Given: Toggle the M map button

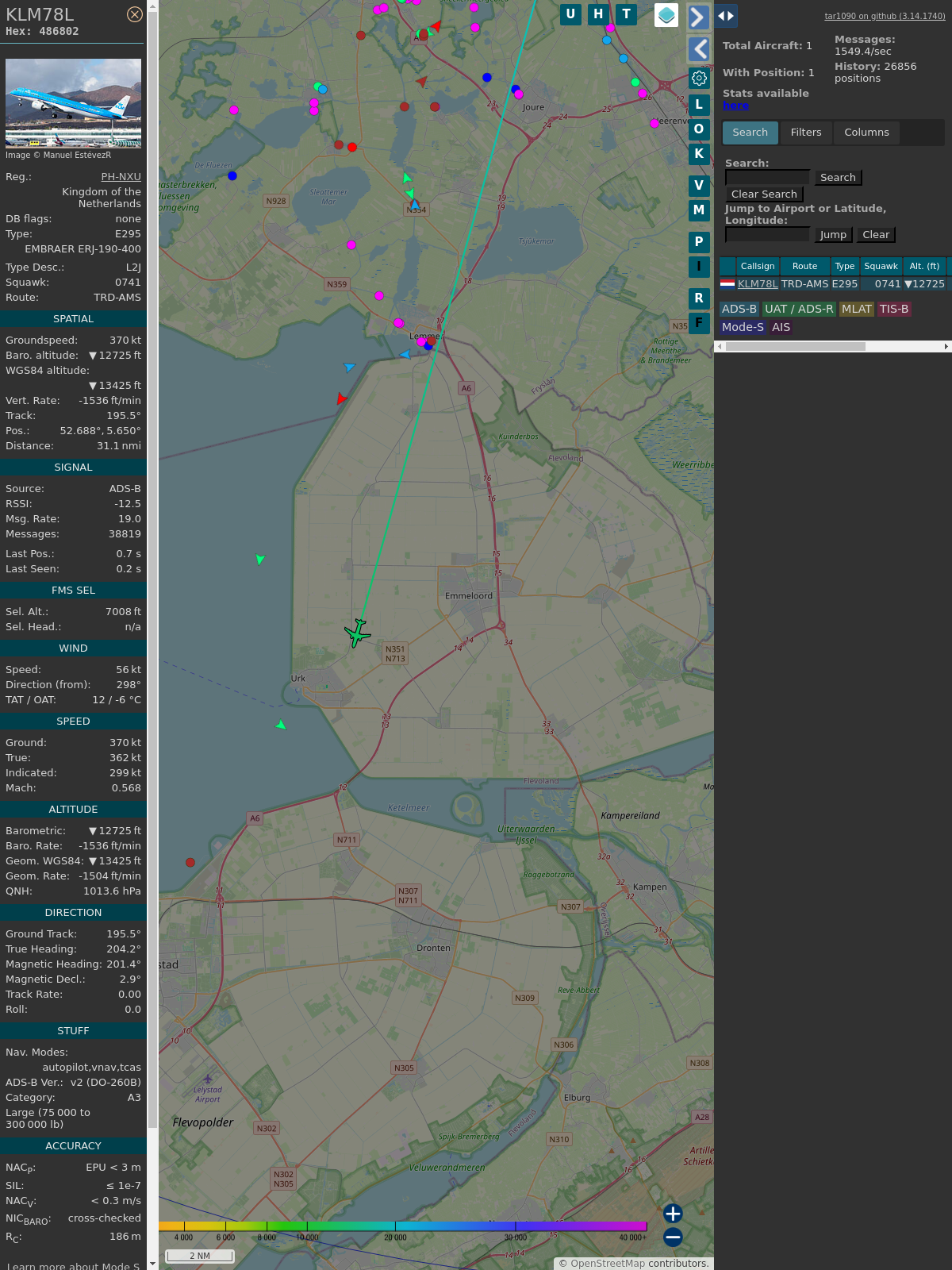Looking at the screenshot, I should (x=699, y=210).
